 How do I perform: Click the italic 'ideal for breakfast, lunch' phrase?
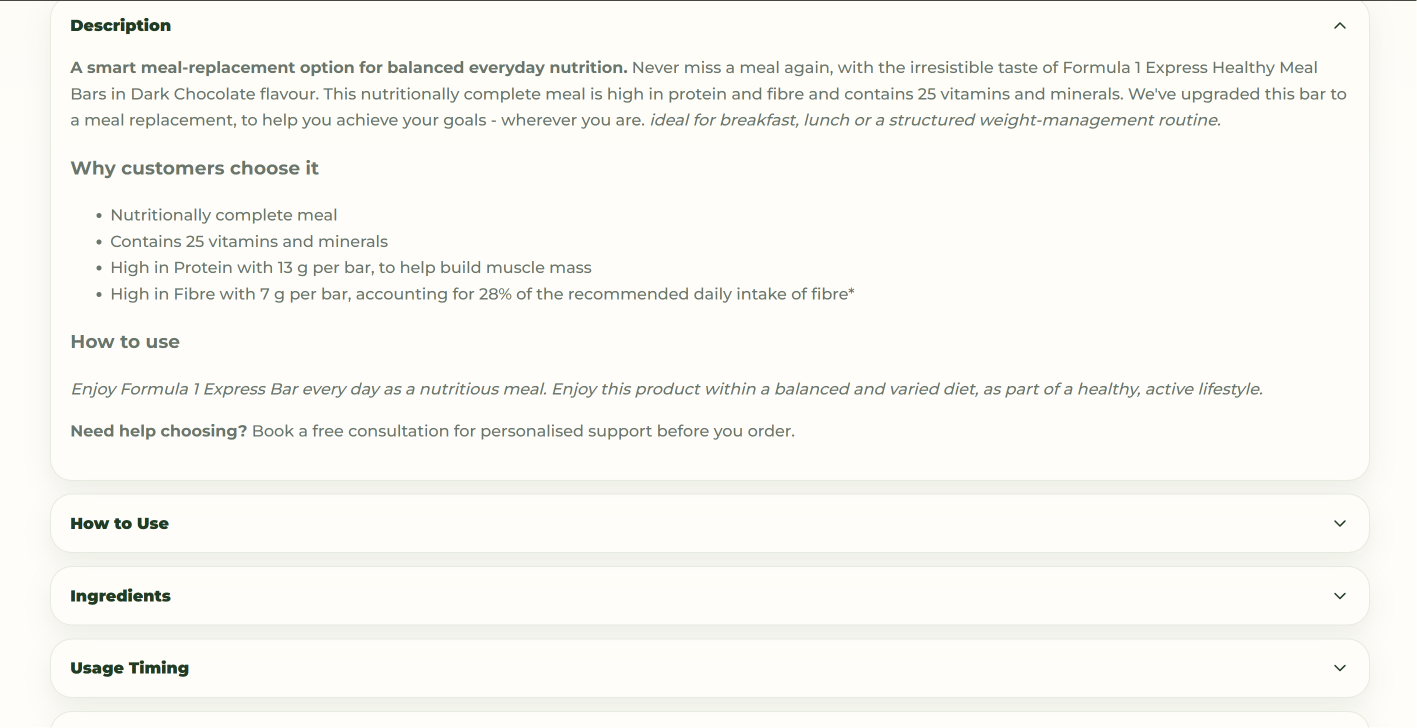935,120
